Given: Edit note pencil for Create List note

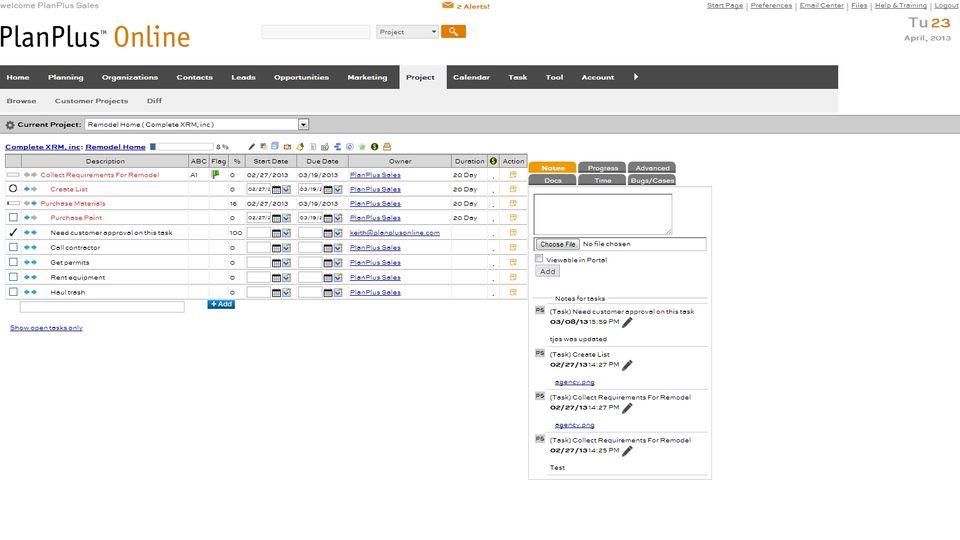Looking at the screenshot, I should click(627, 366).
